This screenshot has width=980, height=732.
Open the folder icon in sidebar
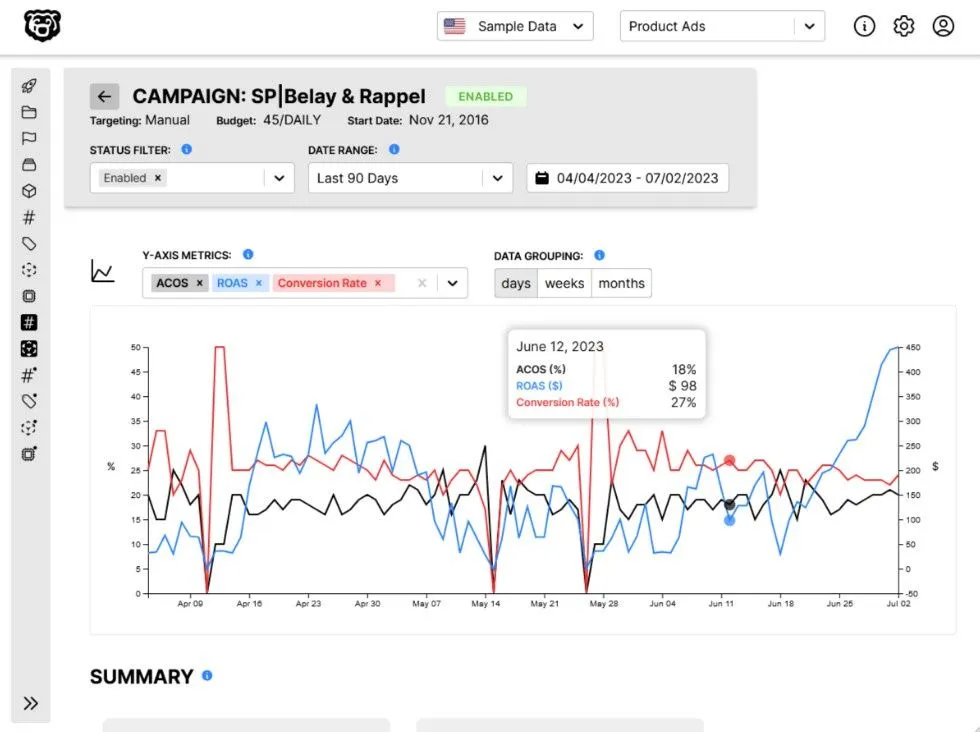point(29,113)
